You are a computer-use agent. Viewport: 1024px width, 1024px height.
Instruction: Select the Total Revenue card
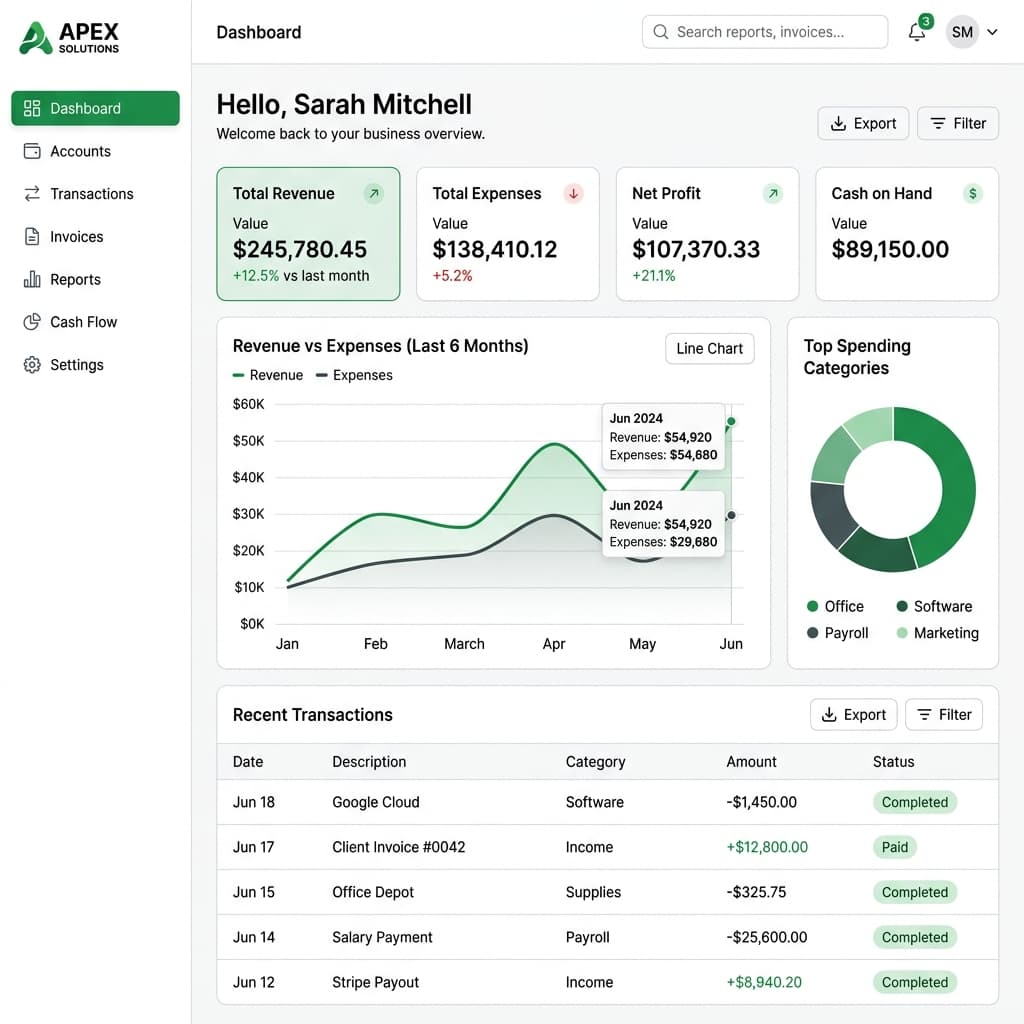(308, 234)
